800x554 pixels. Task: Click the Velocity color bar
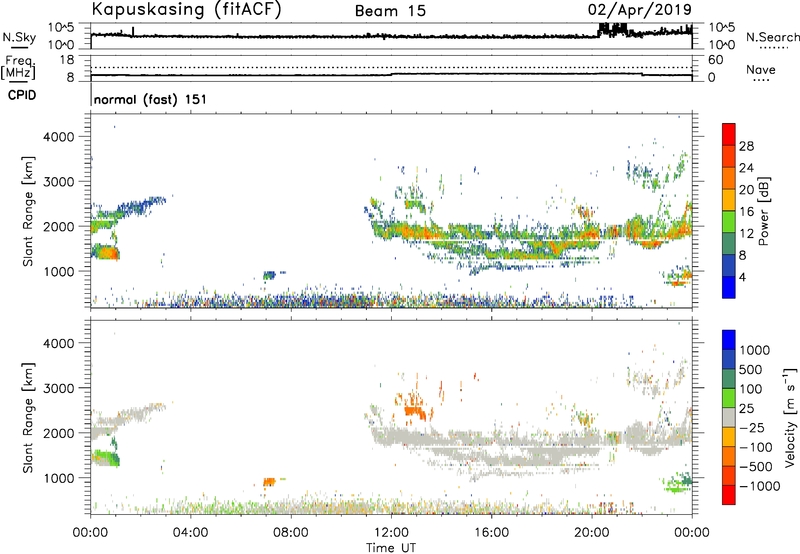click(729, 417)
